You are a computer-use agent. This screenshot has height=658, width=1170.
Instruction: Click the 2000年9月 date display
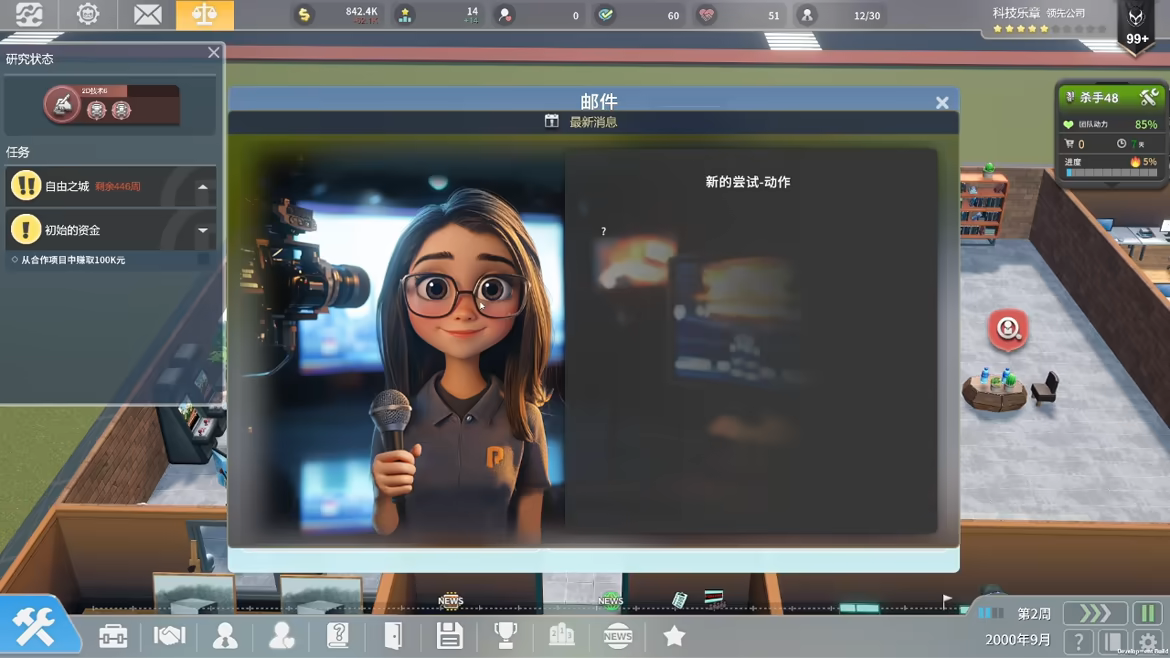pyautogui.click(x=1018, y=639)
